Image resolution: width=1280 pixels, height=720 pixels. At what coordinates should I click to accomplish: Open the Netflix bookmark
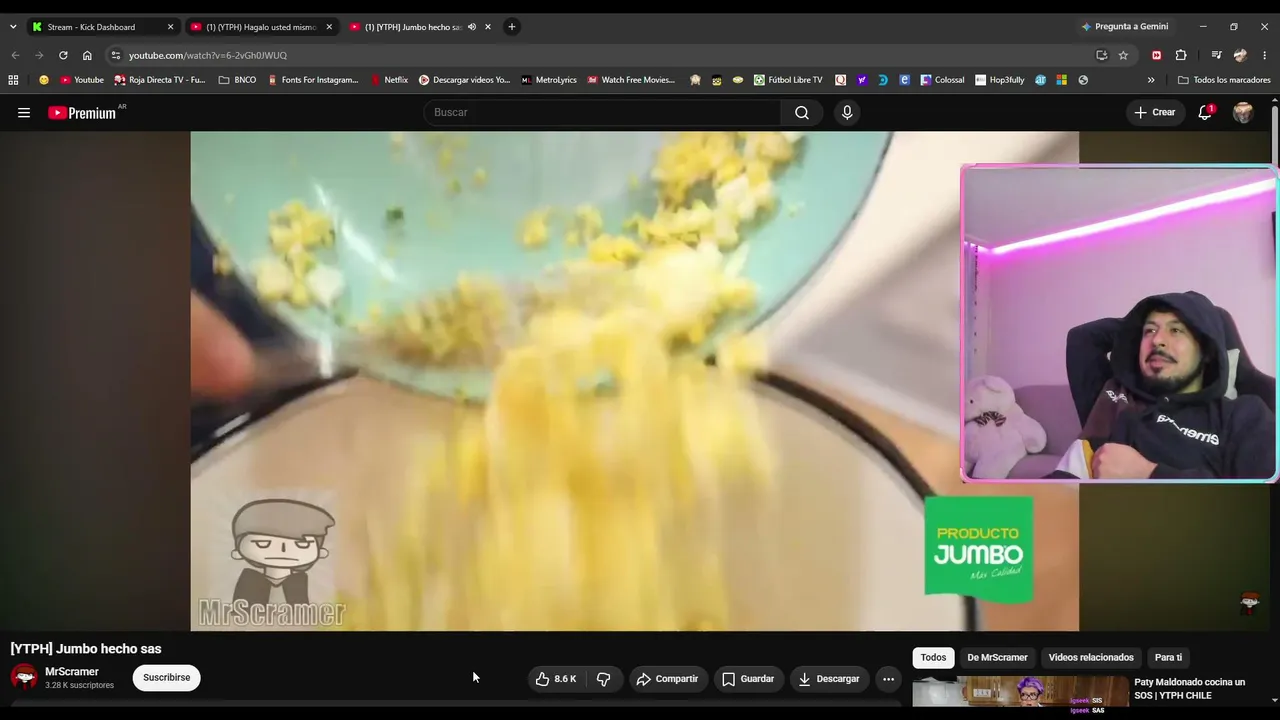point(389,80)
